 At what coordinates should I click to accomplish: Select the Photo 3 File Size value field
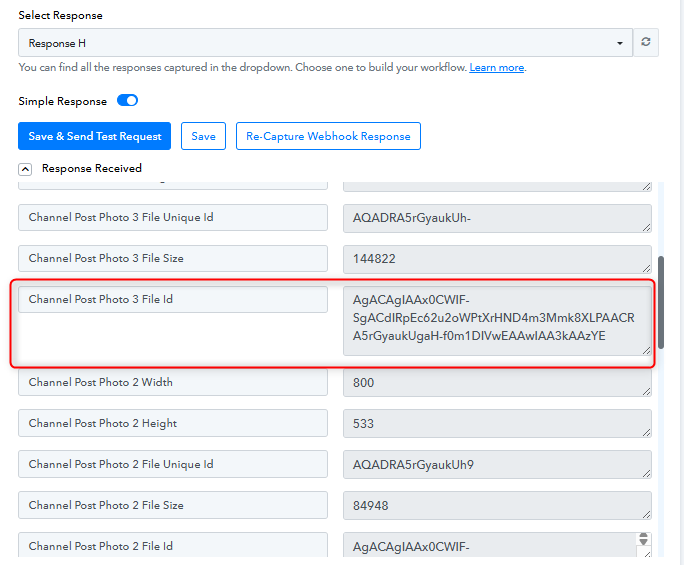point(497,259)
